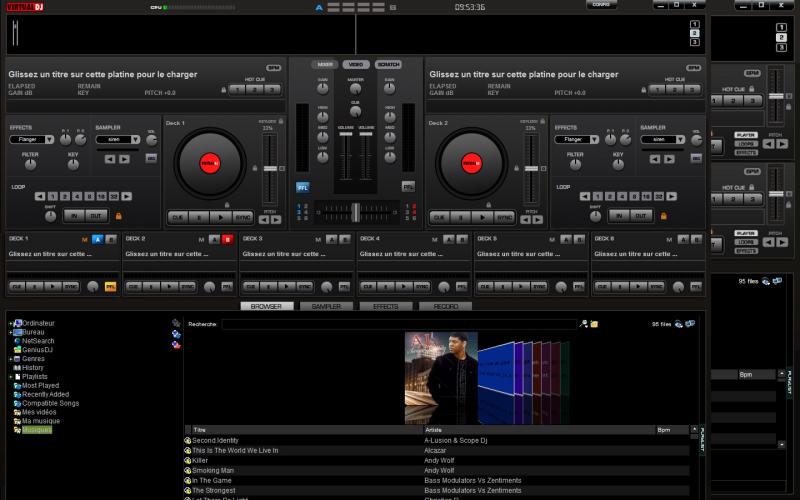Image resolution: width=800 pixels, height=500 pixels.
Task: Toggle the right PFL button in mixer
Action: [x=408, y=186]
